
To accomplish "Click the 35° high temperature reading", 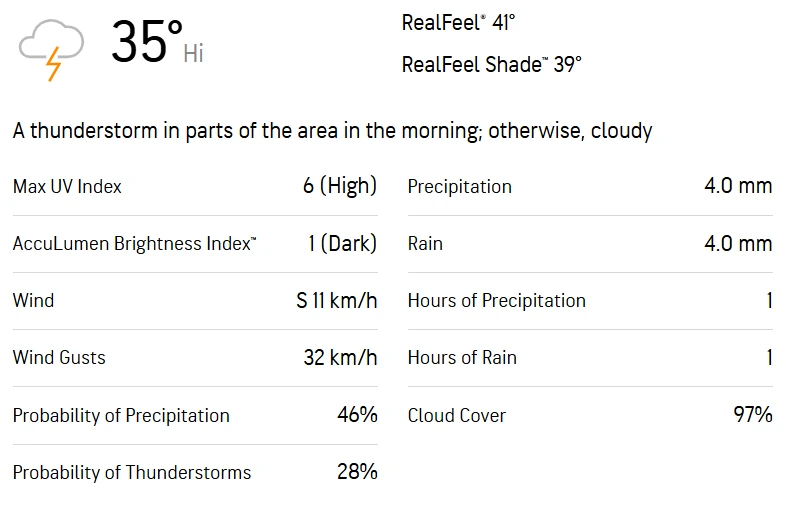I will tap(146, 42).
